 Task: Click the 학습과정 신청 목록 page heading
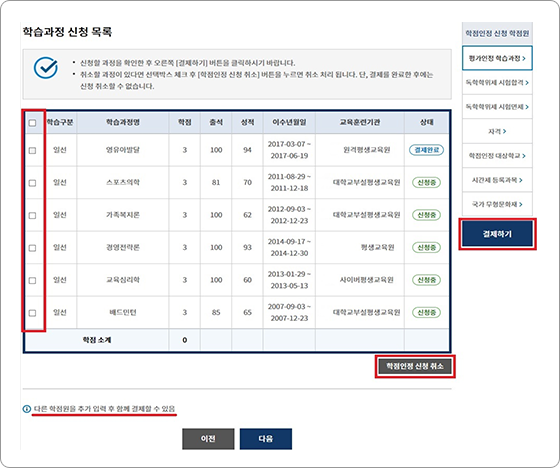point(67,32)
